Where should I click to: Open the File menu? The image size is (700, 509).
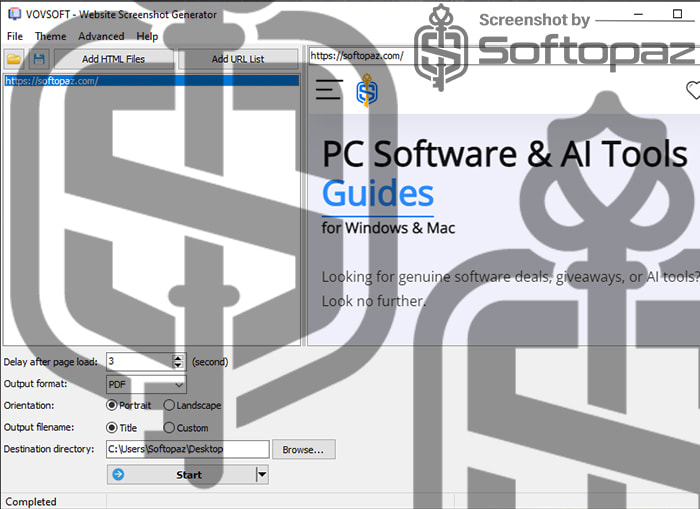[15, 36]
